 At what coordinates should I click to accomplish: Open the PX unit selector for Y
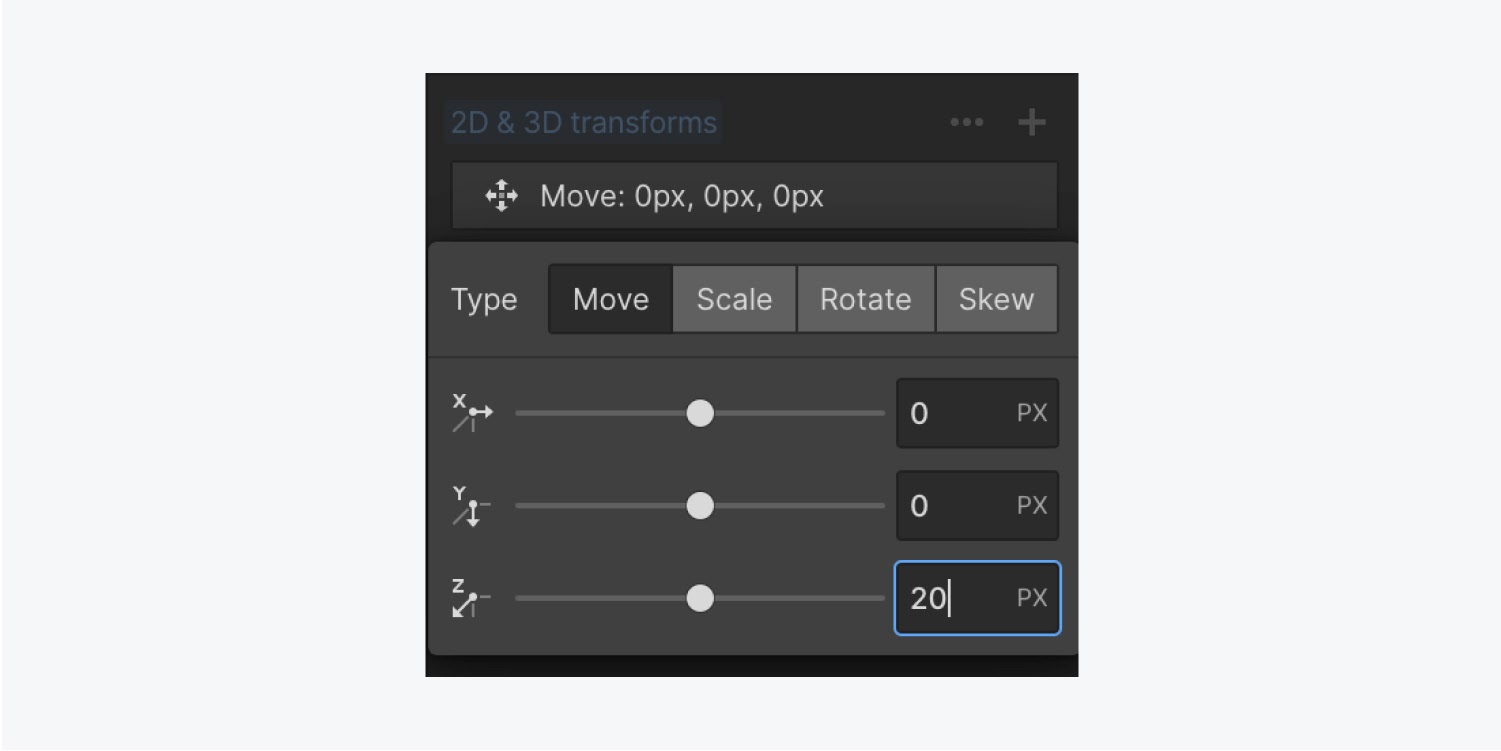point(1032,506)
